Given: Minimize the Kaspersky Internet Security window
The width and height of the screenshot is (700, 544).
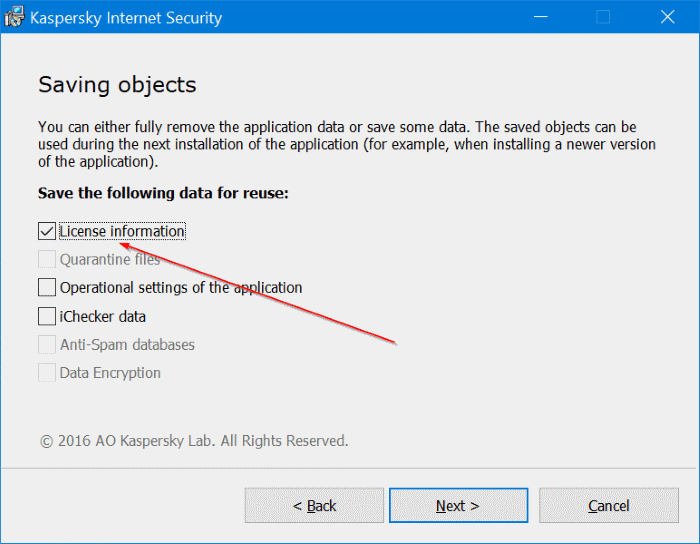Looking at the screenshot, I should [540, 18].
